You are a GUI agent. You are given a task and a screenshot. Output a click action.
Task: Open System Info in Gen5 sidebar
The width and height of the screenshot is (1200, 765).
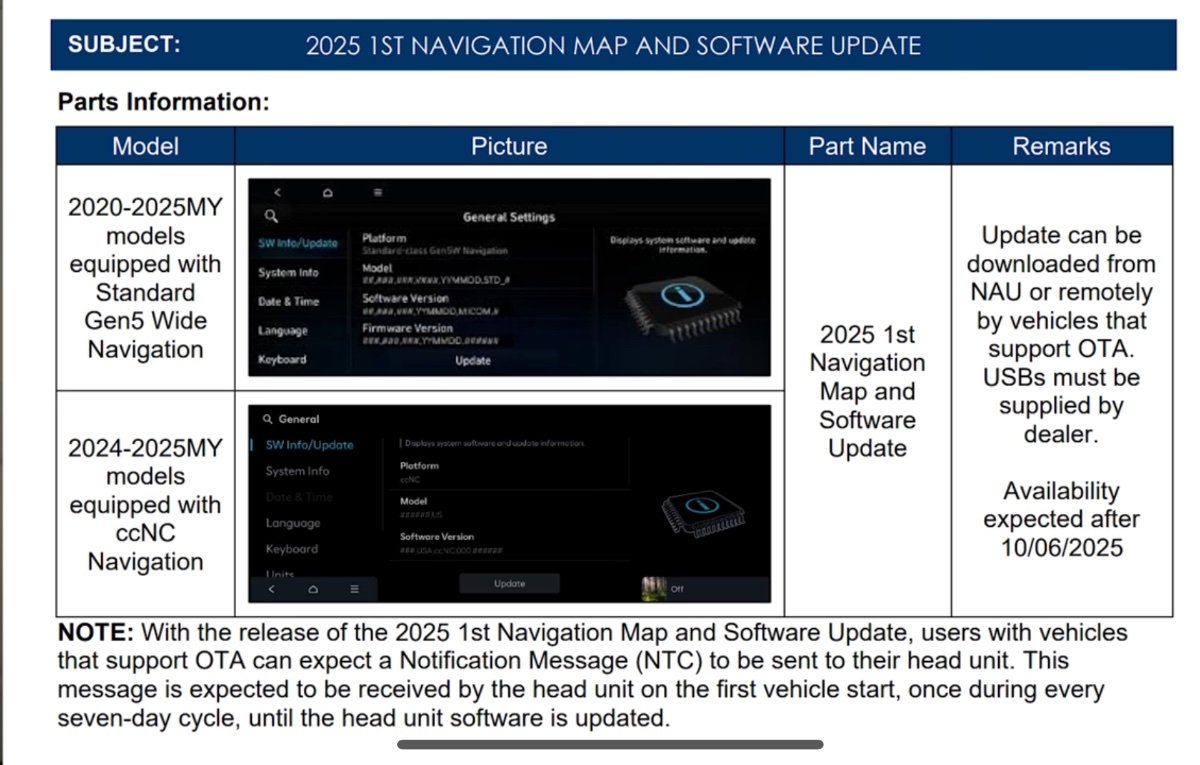tap(288, 272)
